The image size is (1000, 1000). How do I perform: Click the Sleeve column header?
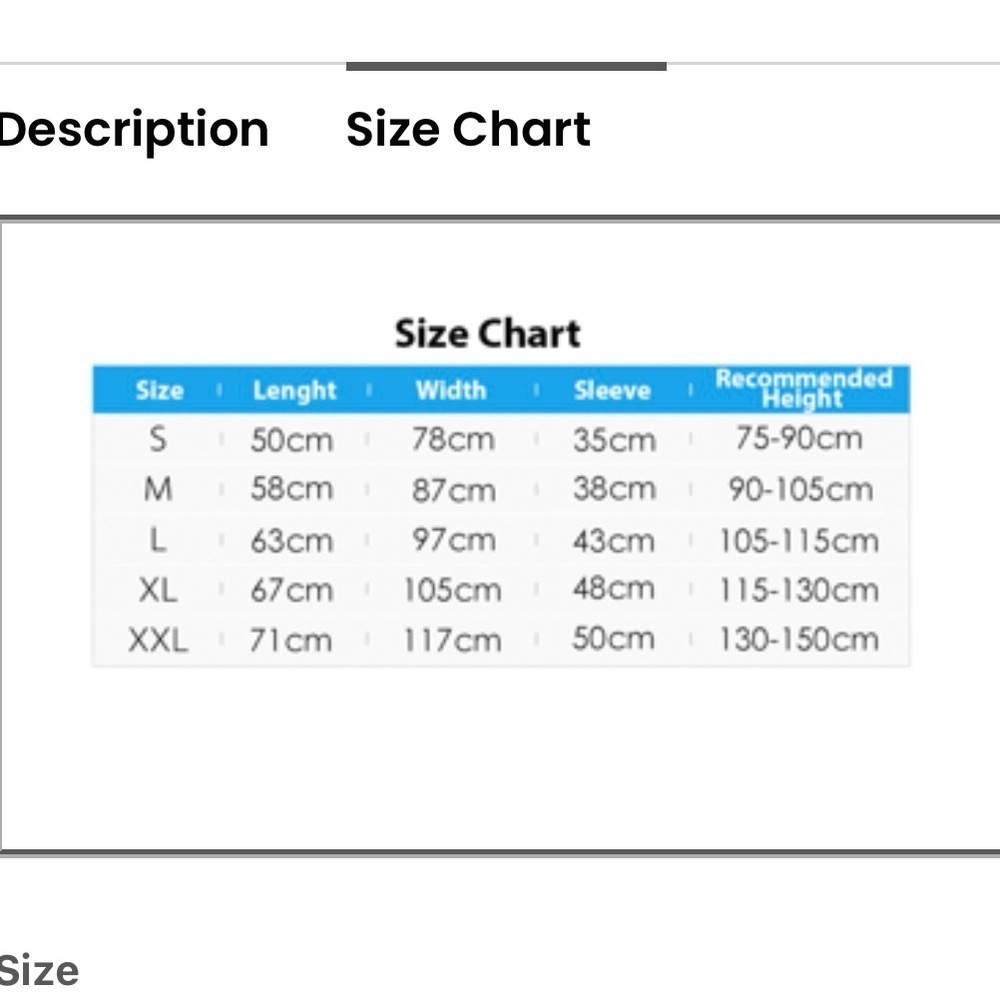pyautogui.click(x=612, y=390)
